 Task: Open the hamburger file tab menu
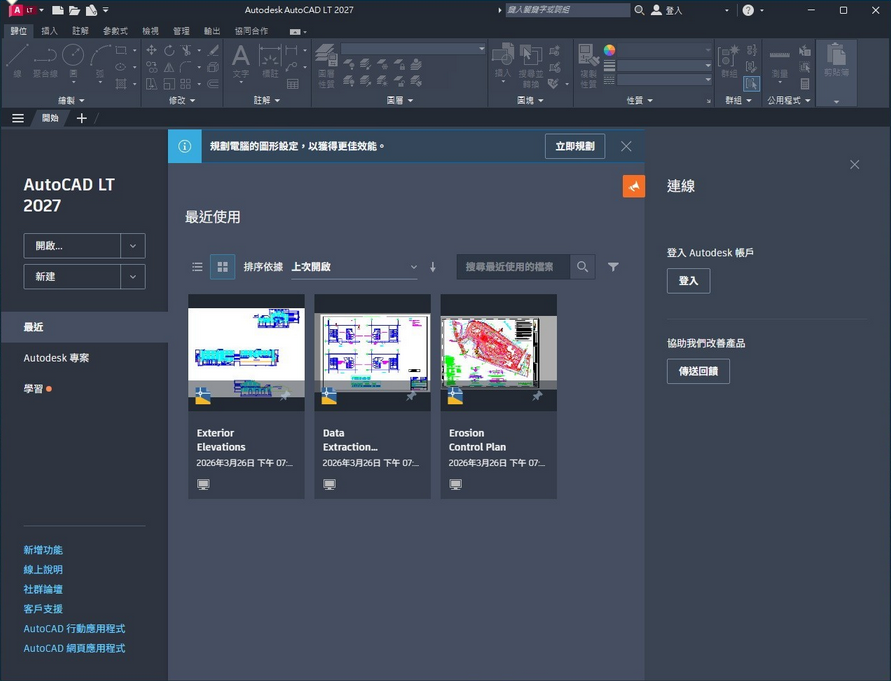pos(18,118)
